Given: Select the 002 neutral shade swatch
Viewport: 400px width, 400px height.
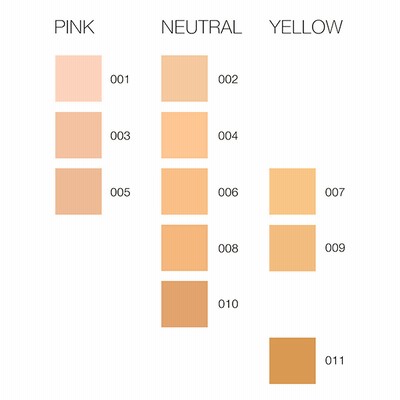Looking at the screenshot, I should pos(184,78).
